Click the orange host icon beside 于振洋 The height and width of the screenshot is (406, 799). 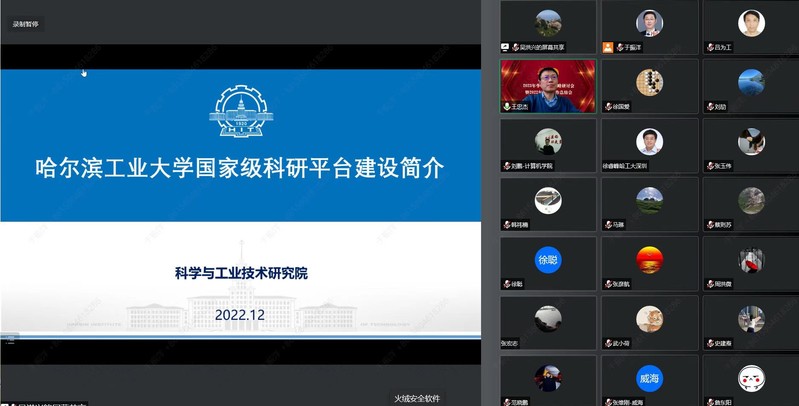607,47
